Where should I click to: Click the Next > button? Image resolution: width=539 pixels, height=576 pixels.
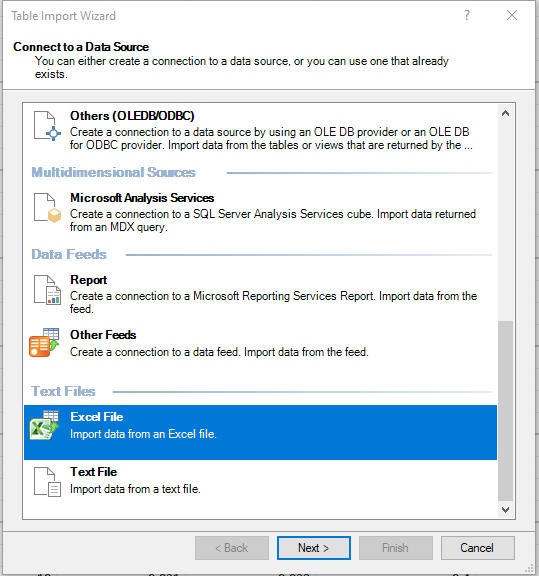314,548
